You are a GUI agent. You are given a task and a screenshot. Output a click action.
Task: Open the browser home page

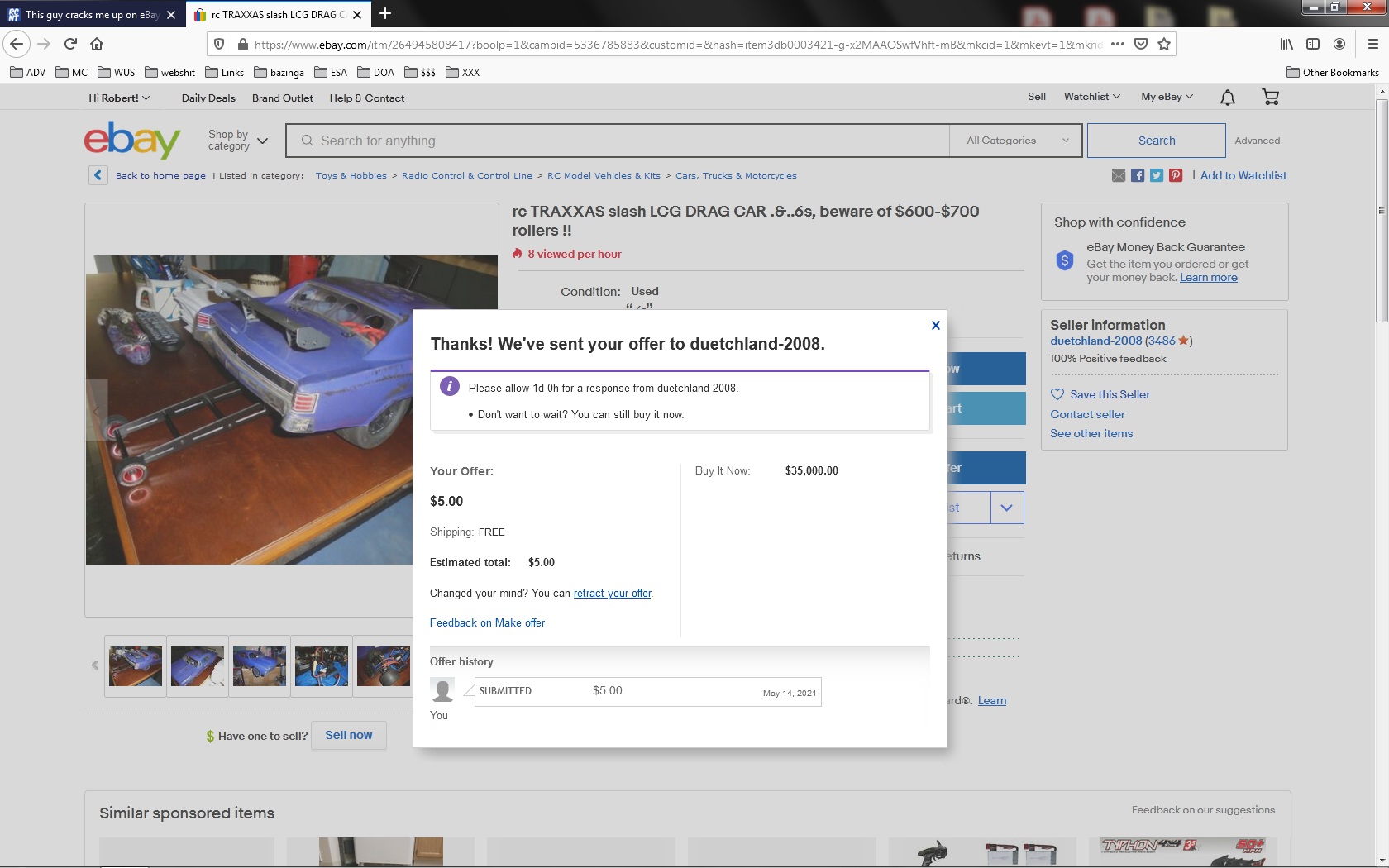[x=97, y=44]
